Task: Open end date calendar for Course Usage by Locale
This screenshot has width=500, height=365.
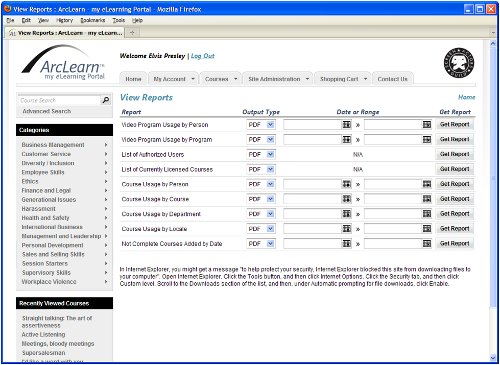Action: pos(427,229)
